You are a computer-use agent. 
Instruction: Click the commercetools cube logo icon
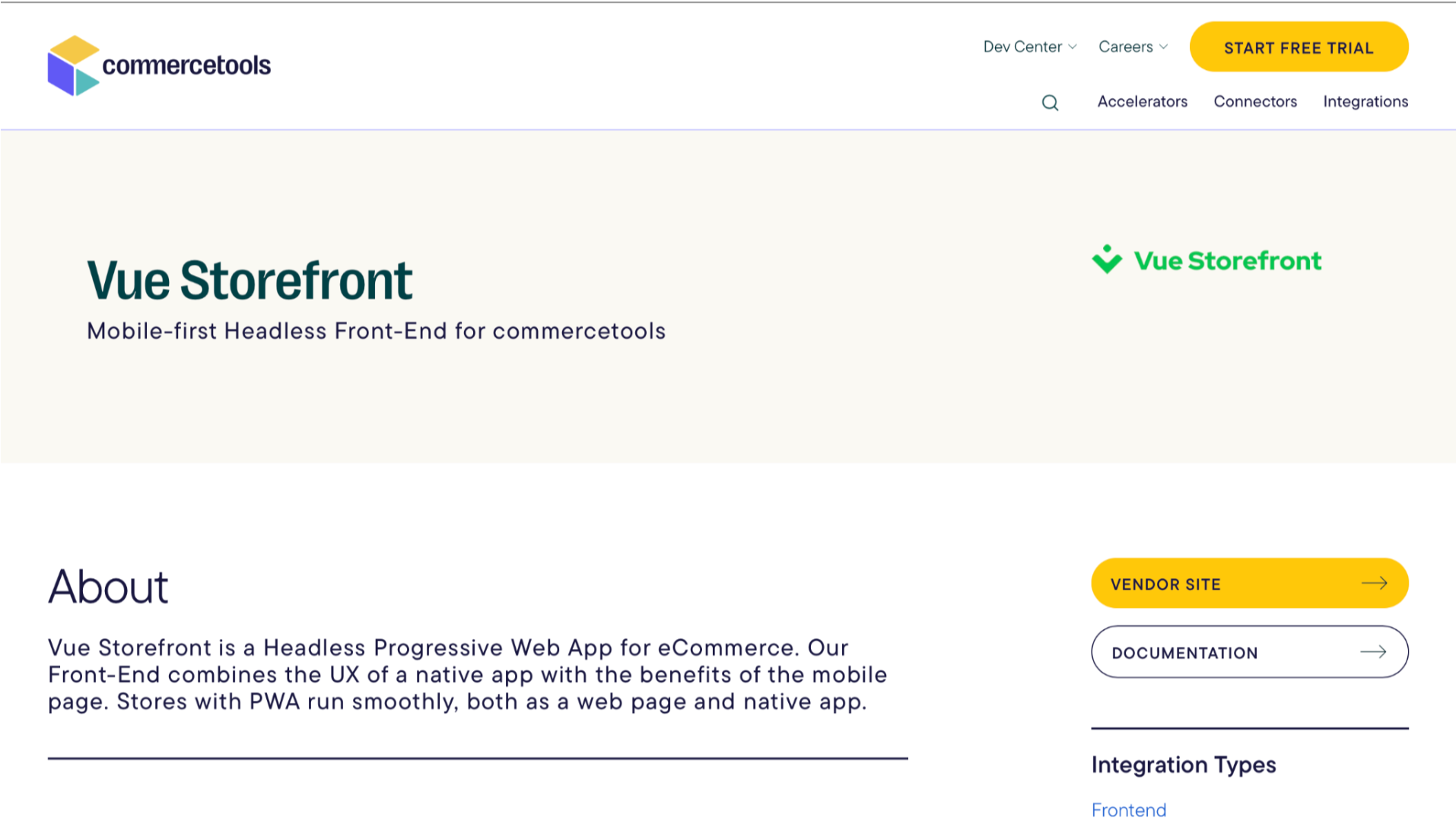pos(73,65)
